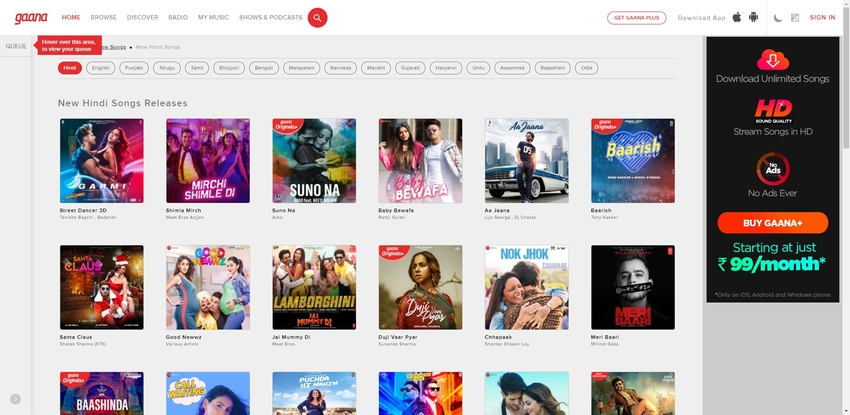Open the Puchda Hi Nahin album cover
Viewport: 850px width, 415px height.
click(x=314, y=393)
